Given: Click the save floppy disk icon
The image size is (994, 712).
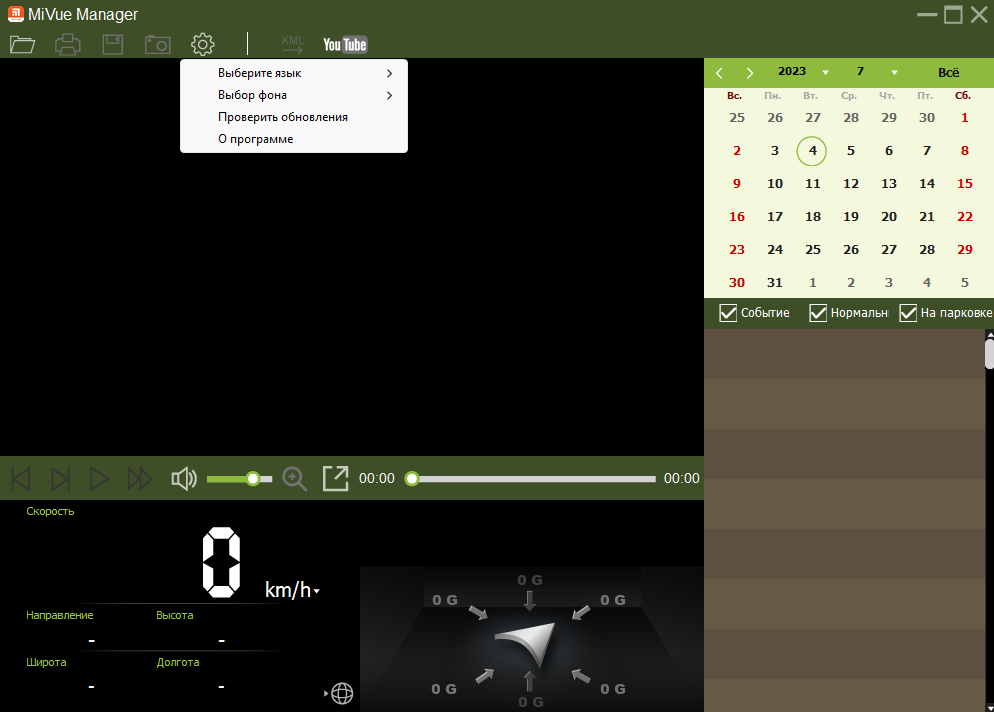Looking at the screenshot, I should coord(113,44).
